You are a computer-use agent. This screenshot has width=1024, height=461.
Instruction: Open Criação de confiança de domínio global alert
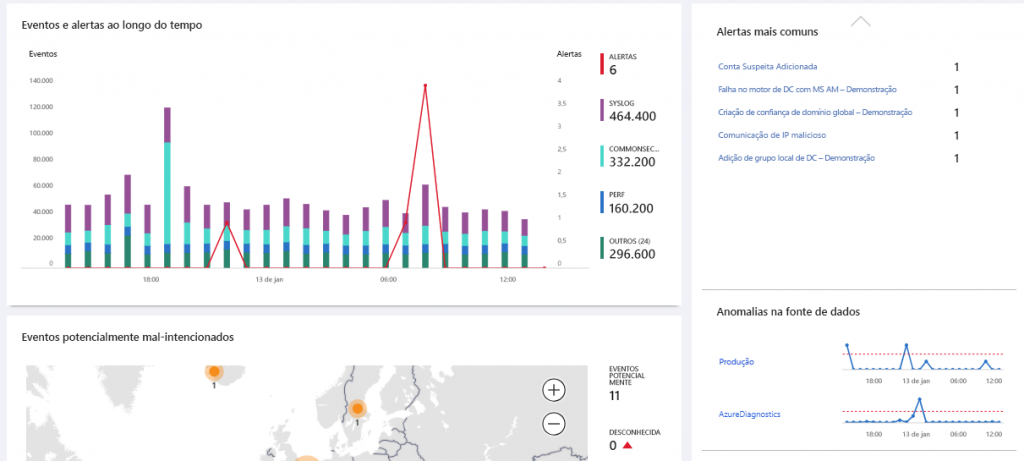815,113
